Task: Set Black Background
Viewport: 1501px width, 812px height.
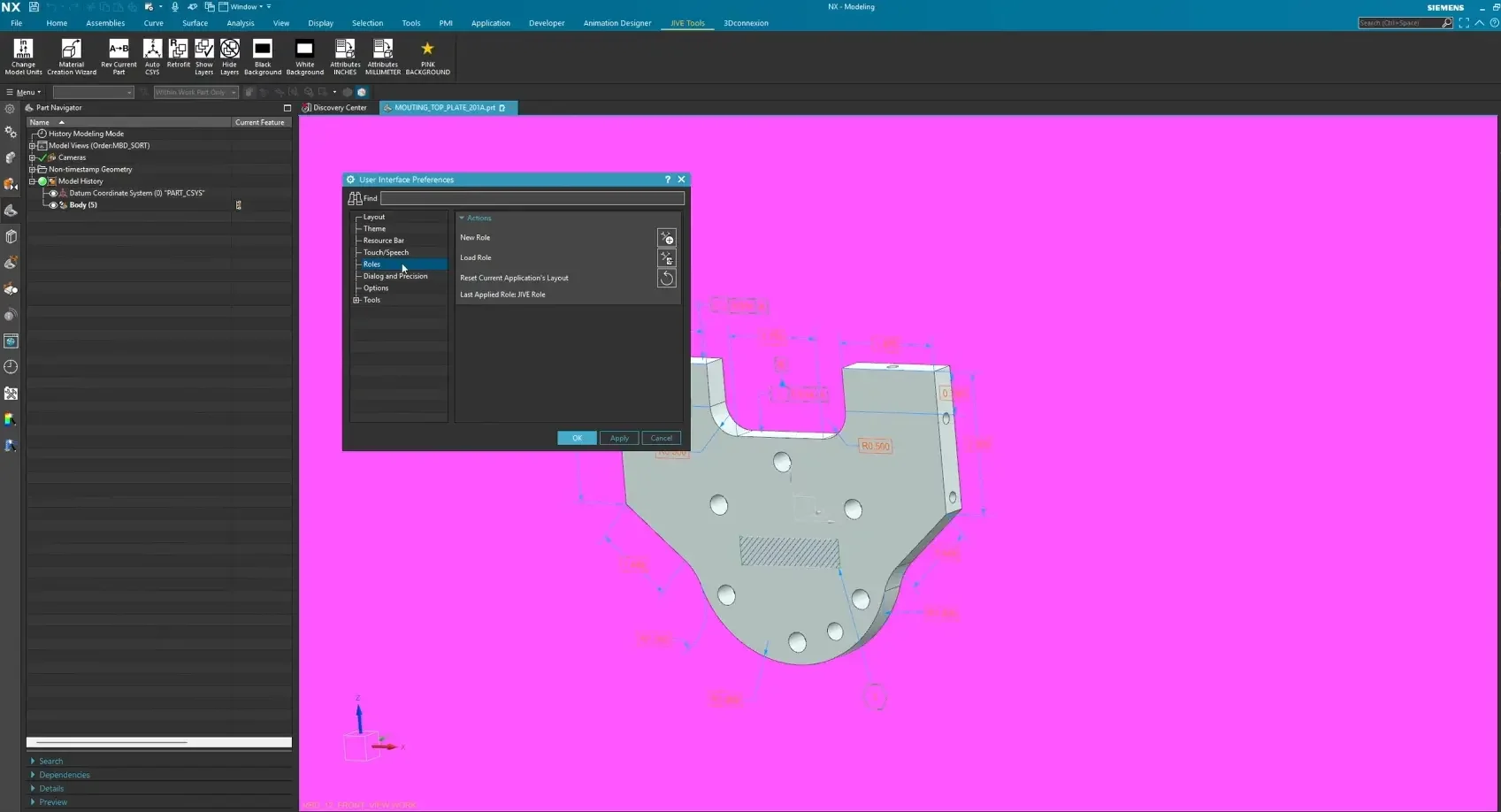Action: (x=263, y=57)
